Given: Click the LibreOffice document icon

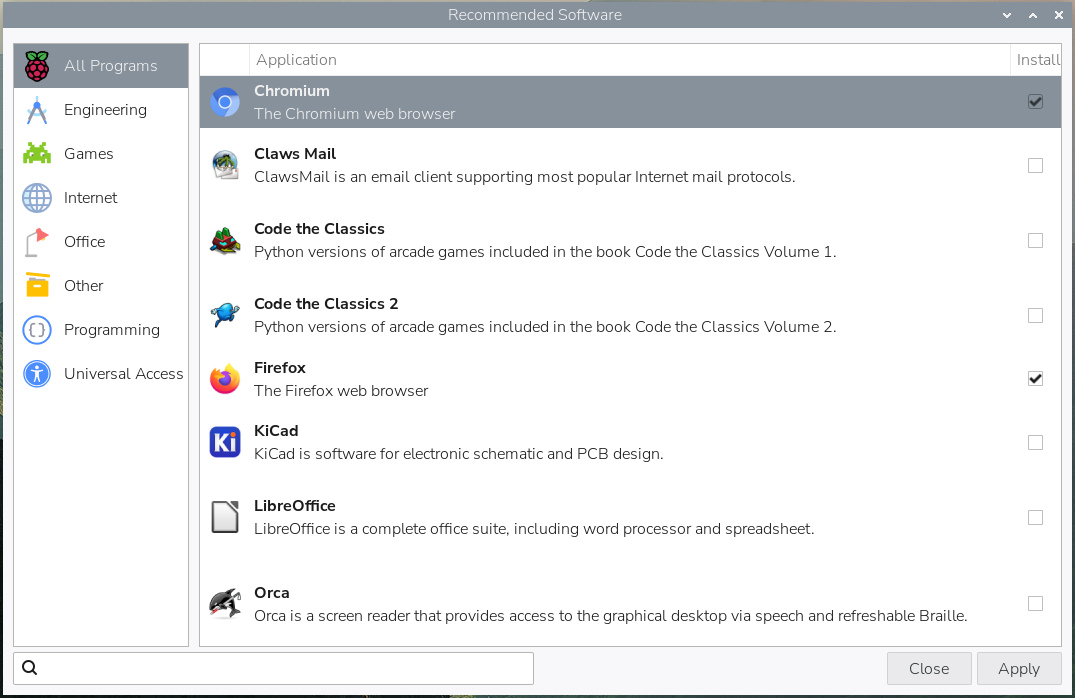Looking at the screenshot, I should coord(225,517).
